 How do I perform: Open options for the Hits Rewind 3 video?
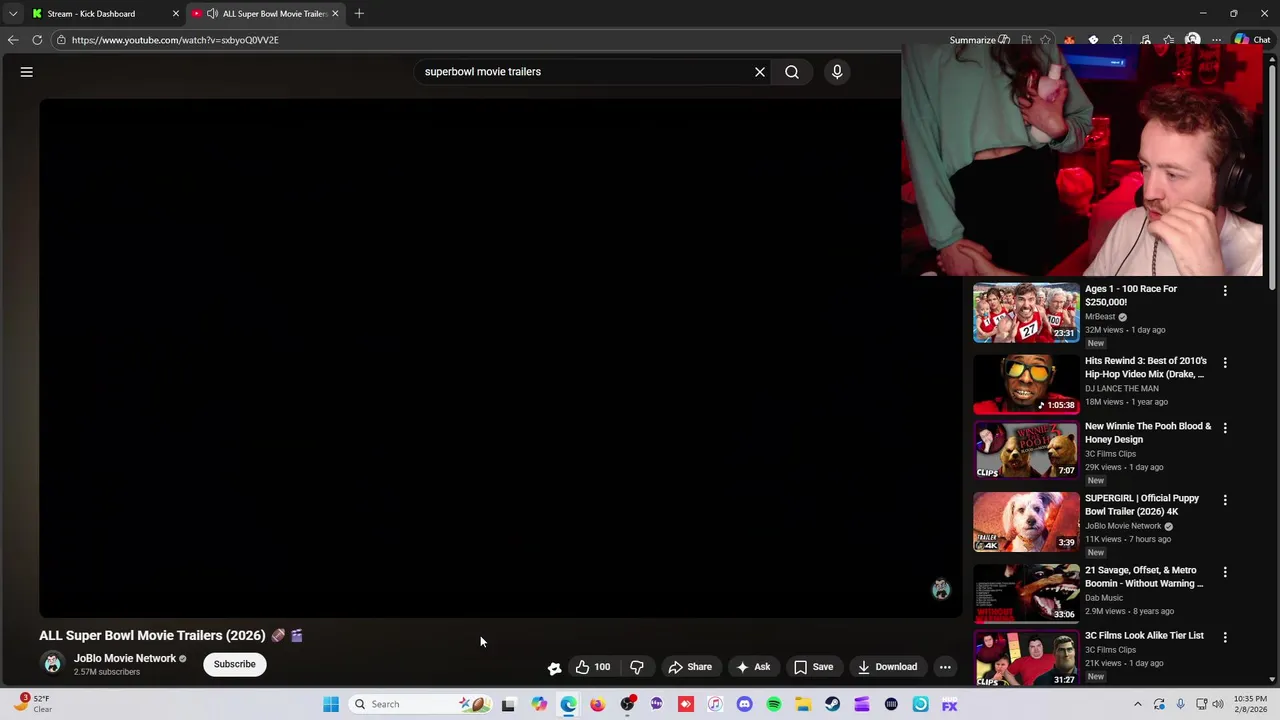tap(1225, 362)
